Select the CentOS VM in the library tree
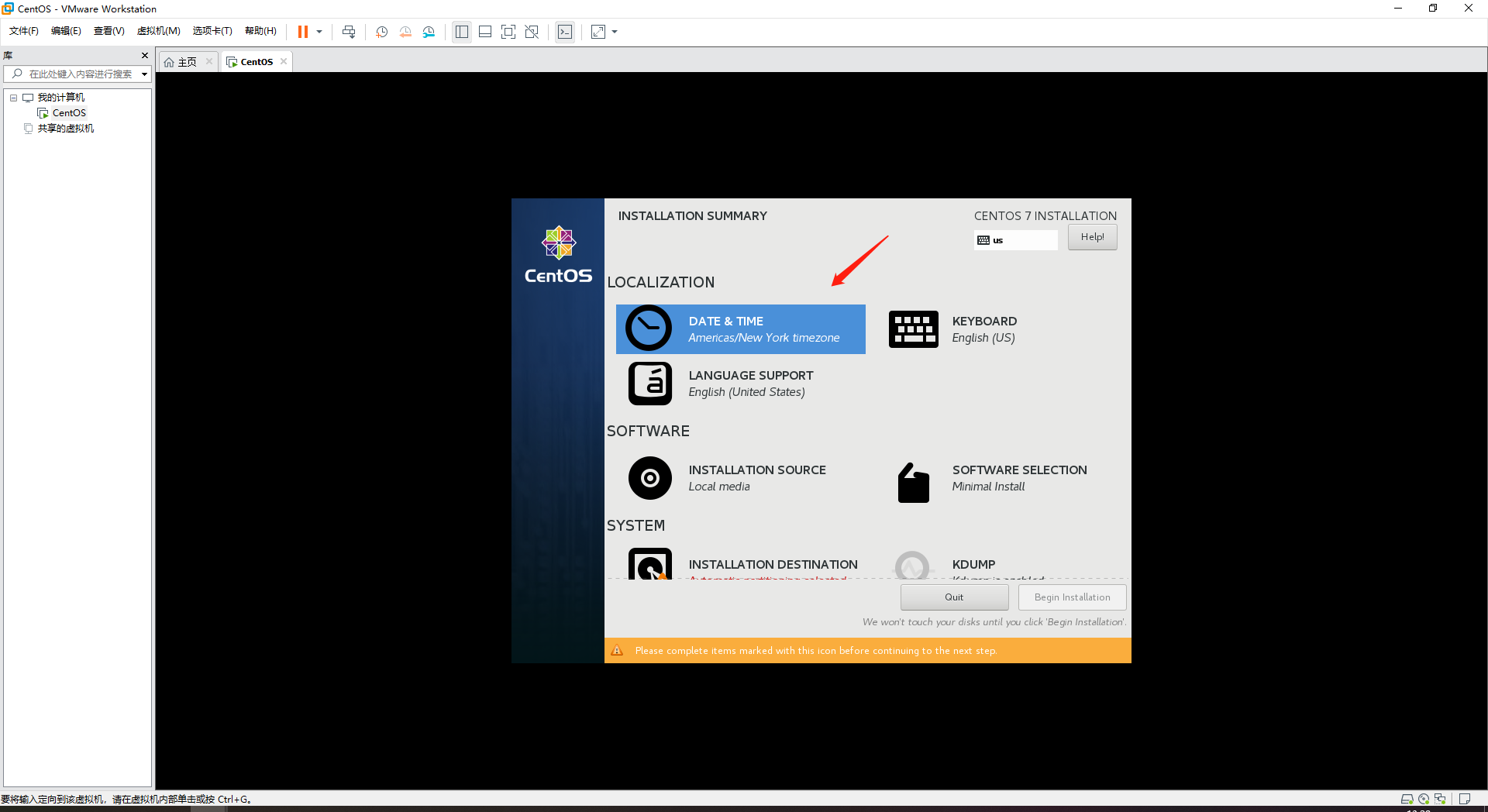The width and height of the screenshot is (1488, 812). coord(69,113)
